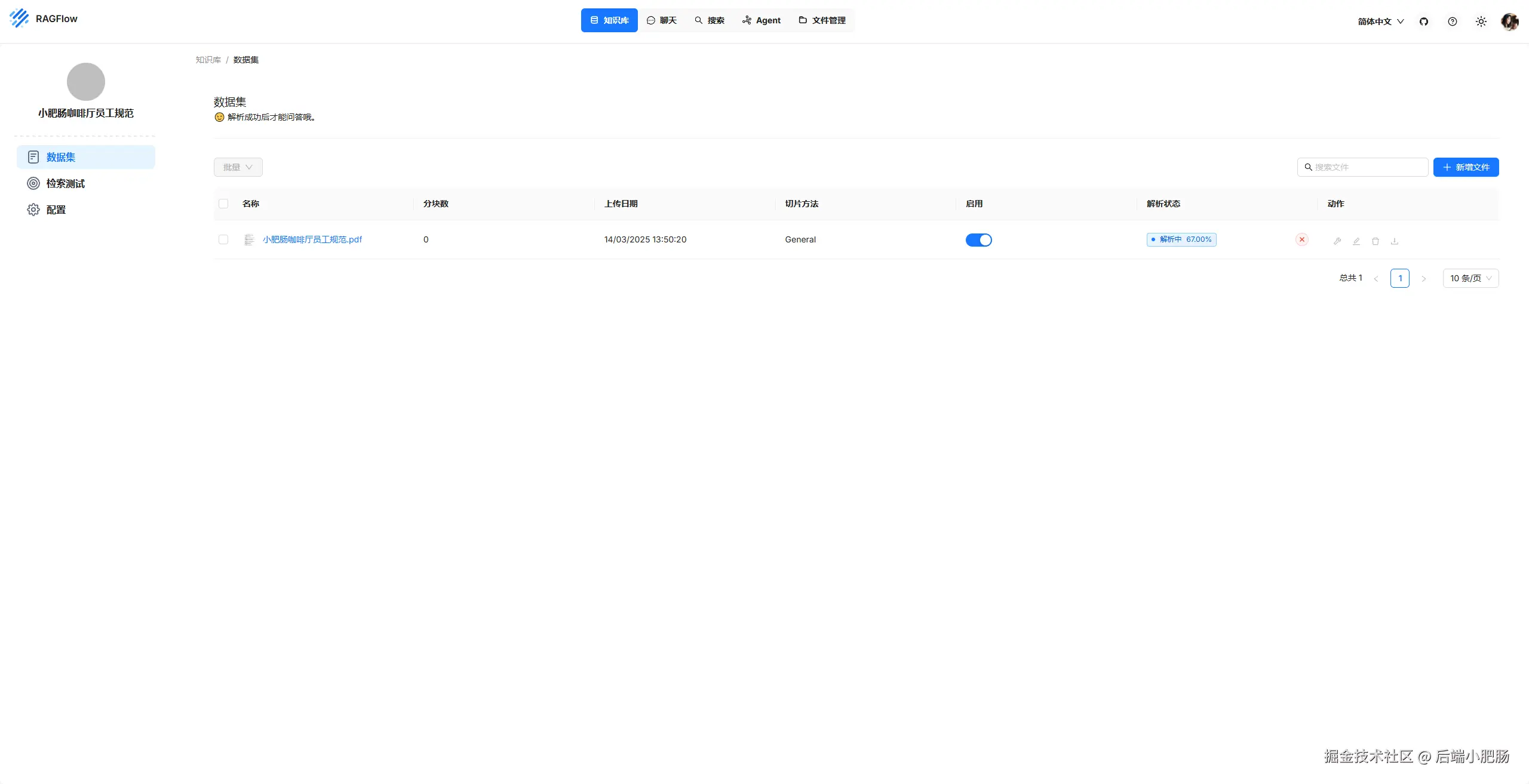Click the 新增文件 button
The image size is (1529, 784).
click(x=1466, y=167)
